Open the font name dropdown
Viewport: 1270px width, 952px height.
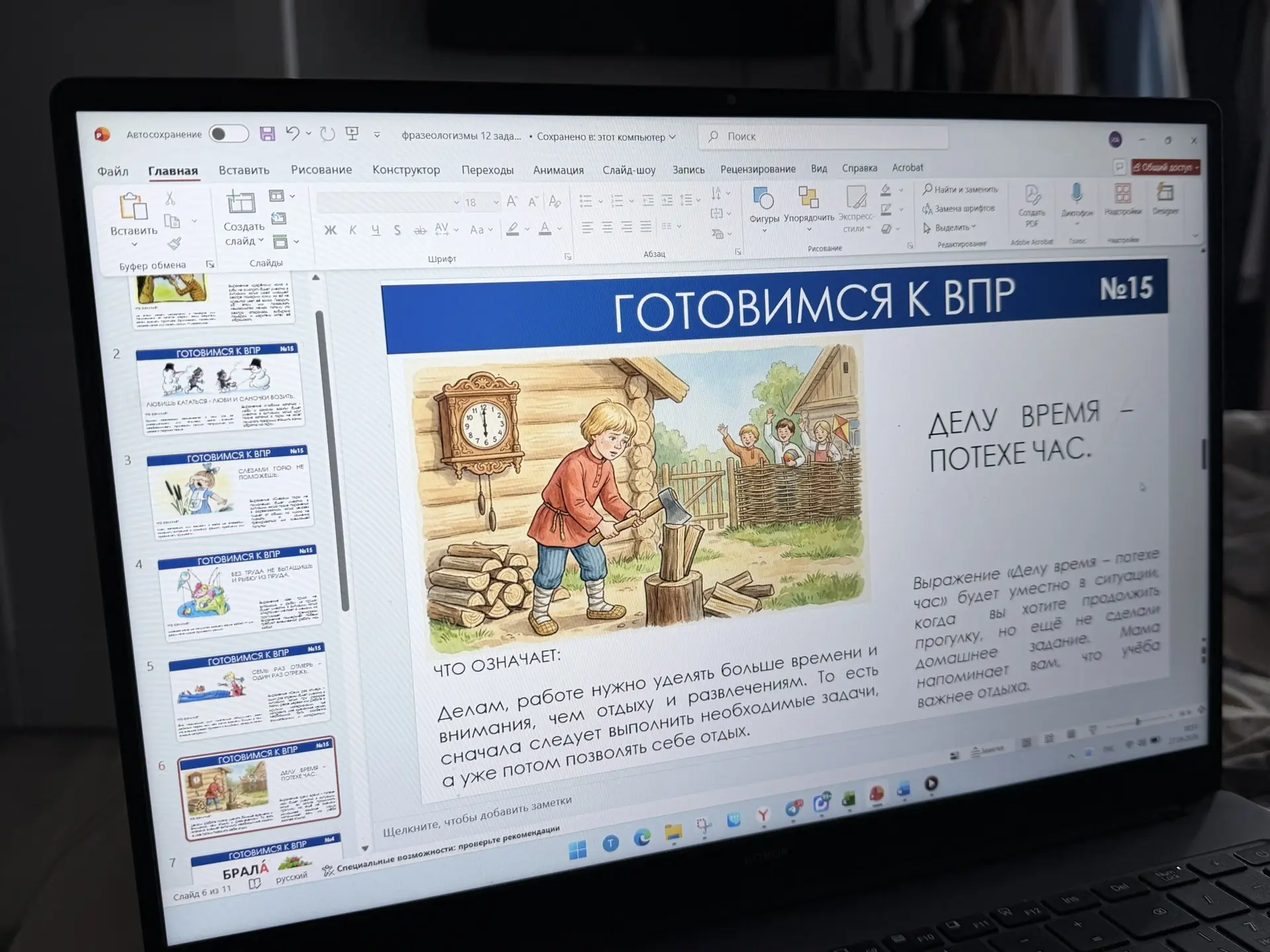[456, 202]
